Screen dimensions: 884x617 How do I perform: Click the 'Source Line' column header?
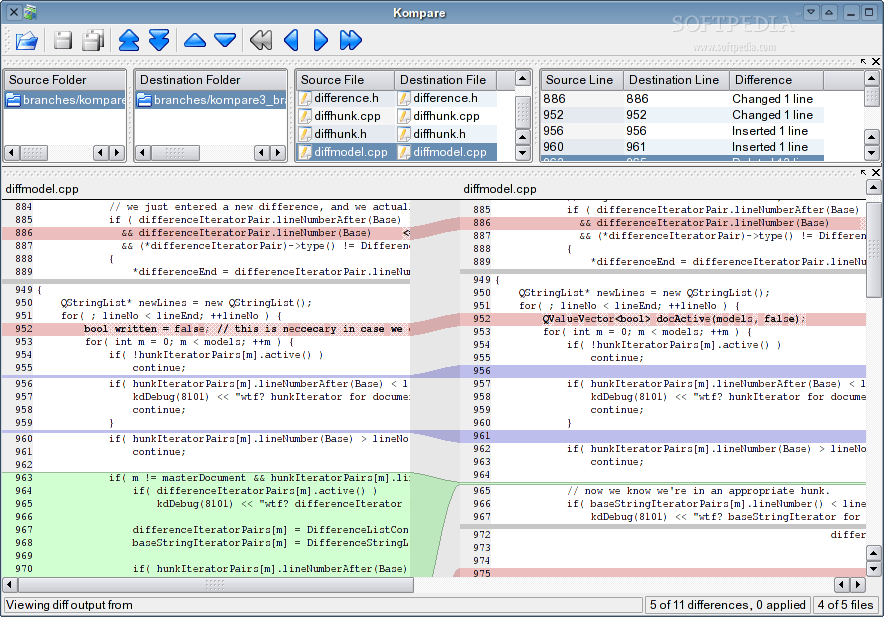(580, 79)
